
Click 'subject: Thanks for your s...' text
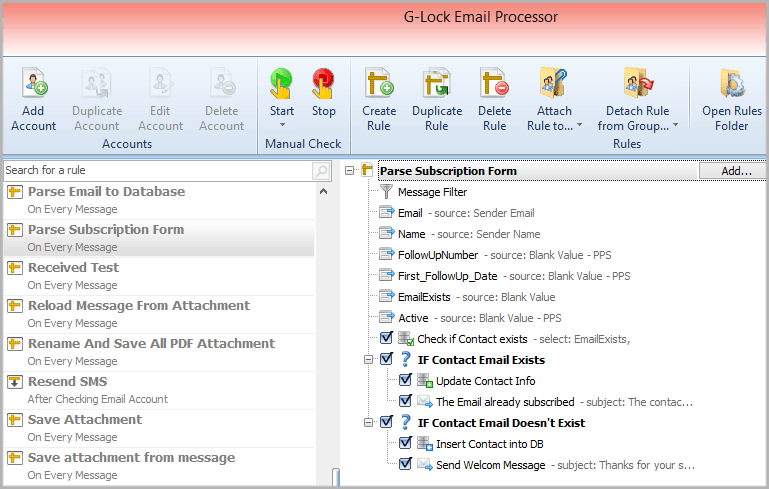(626, 465)
